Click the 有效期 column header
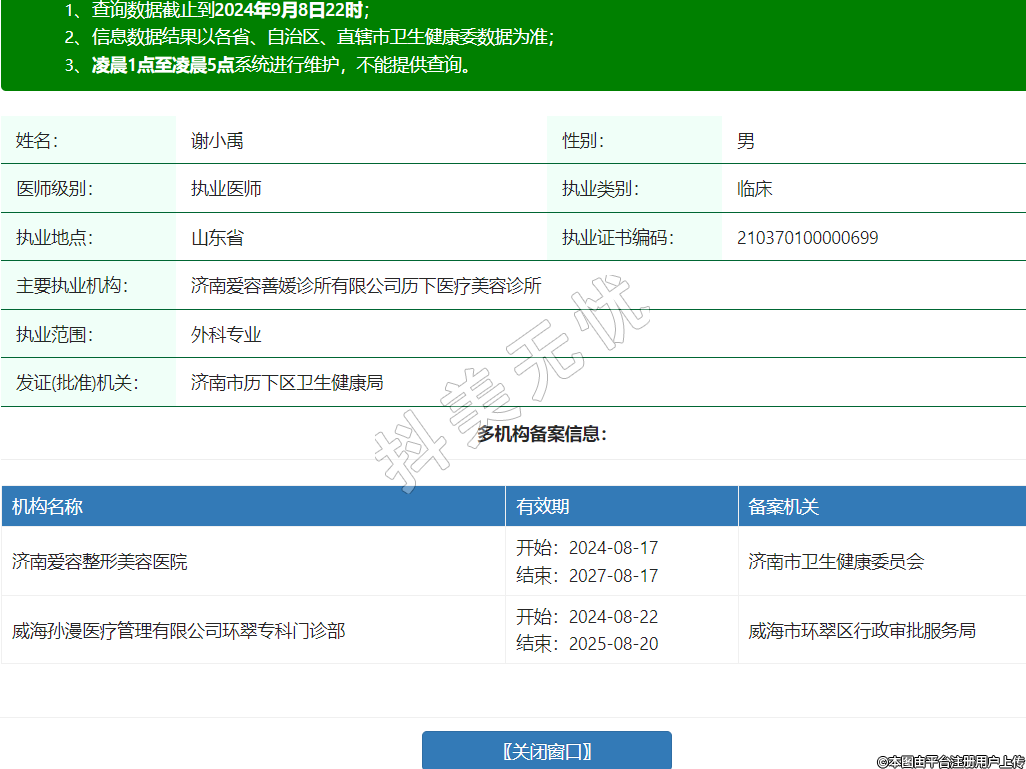 click(x=543, y=507)
